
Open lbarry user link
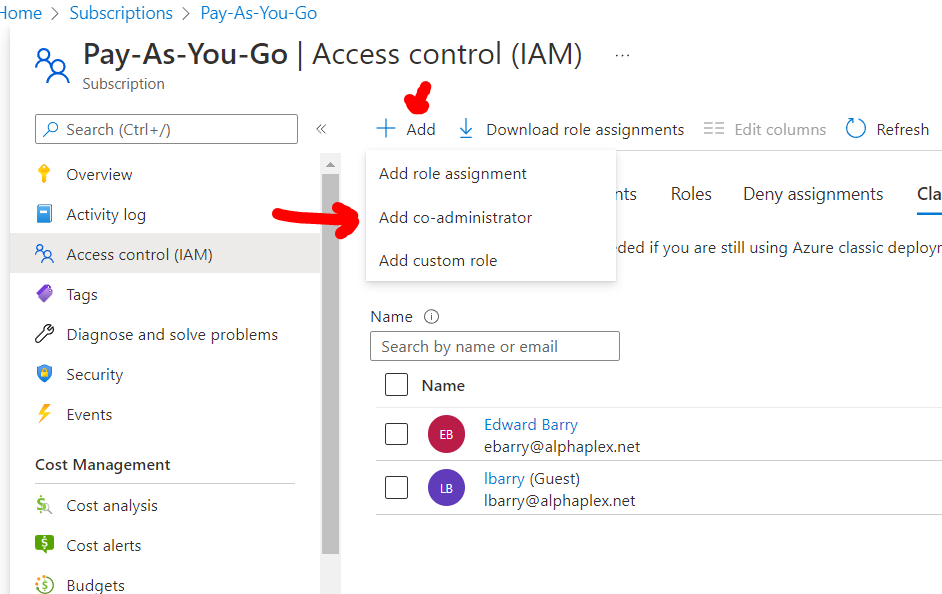504,479
